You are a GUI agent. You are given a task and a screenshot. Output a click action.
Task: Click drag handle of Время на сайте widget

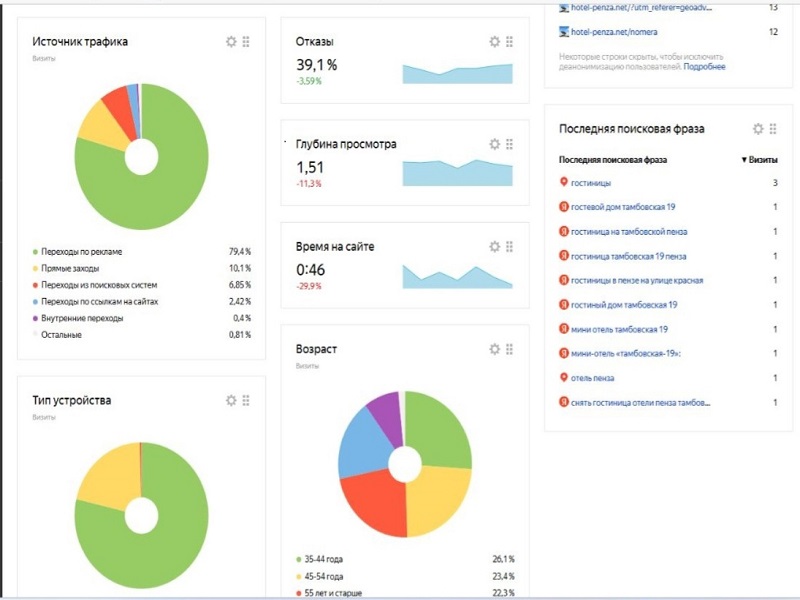pos(510,247)
